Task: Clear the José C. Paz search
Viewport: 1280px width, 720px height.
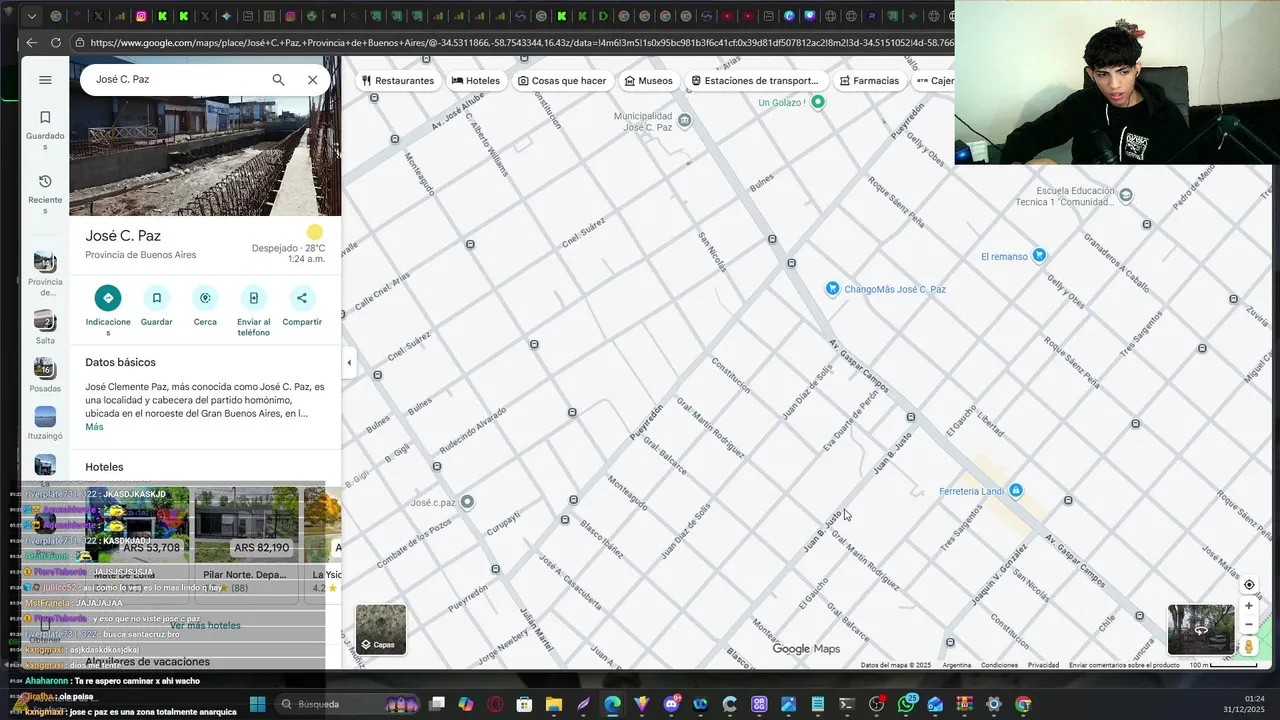Action: 312,80
